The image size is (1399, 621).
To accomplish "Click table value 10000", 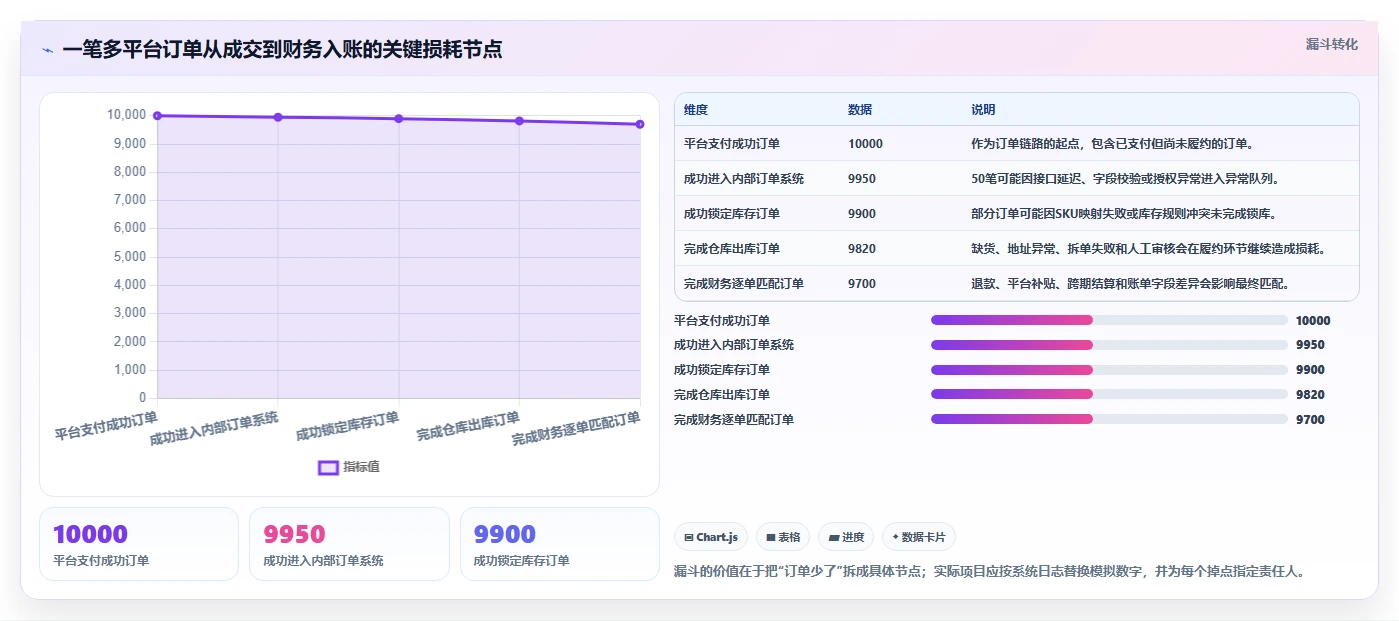I will click(x=865, y=143).
